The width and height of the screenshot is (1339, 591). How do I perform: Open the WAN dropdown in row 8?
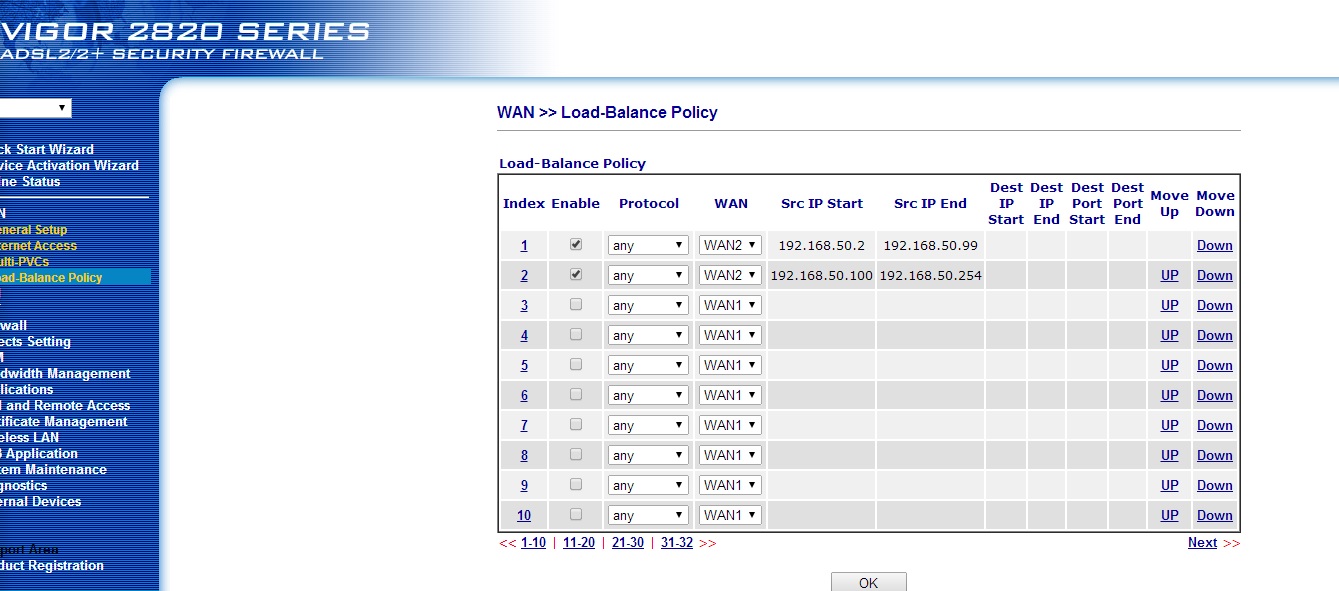(x=730, y=455)
